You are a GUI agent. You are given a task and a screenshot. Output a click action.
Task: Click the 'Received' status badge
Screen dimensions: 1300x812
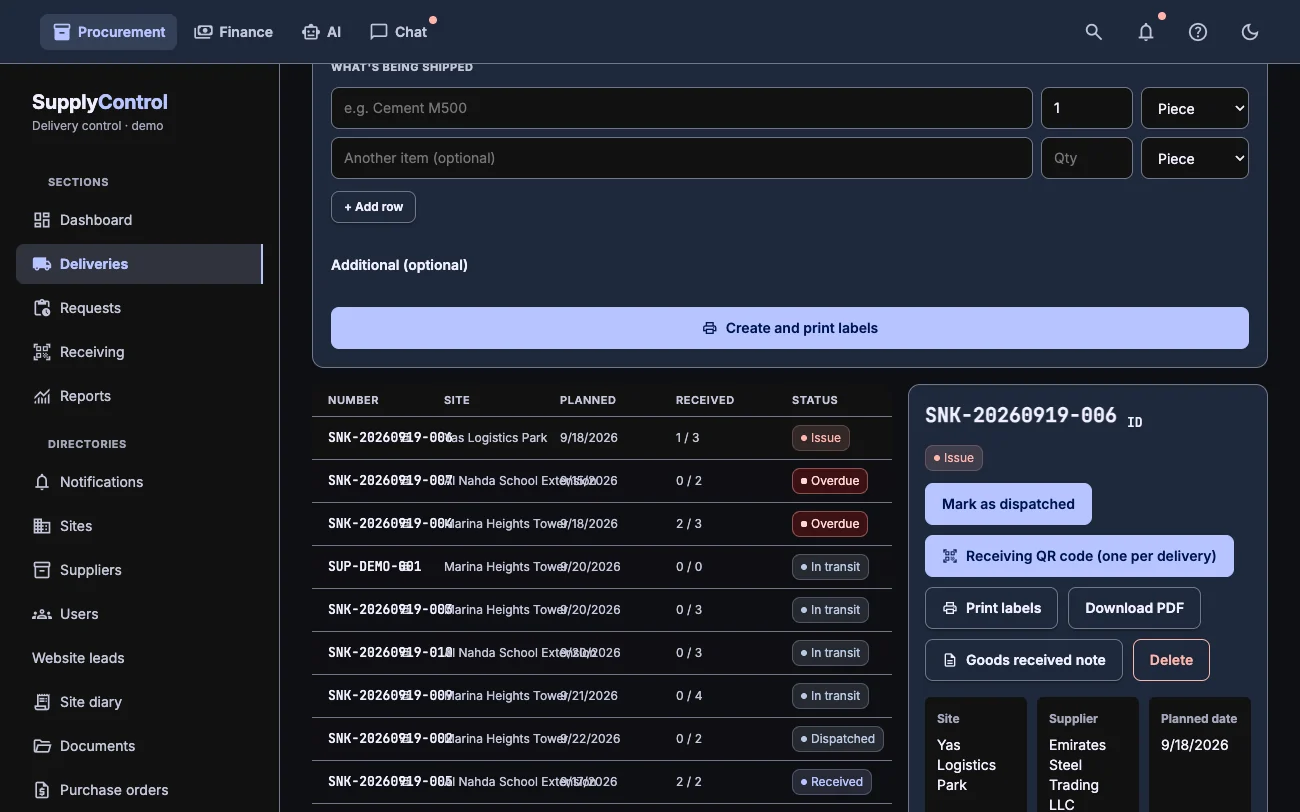832,782
